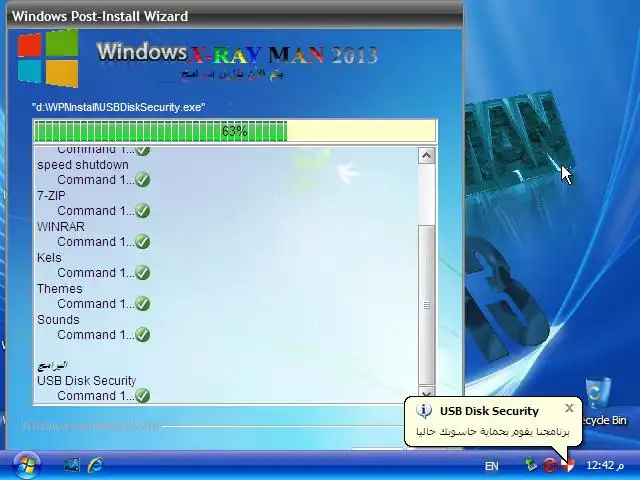Select the USB Disk Security list entry
This screenshot has width=640, height=480.
[87, 380]
